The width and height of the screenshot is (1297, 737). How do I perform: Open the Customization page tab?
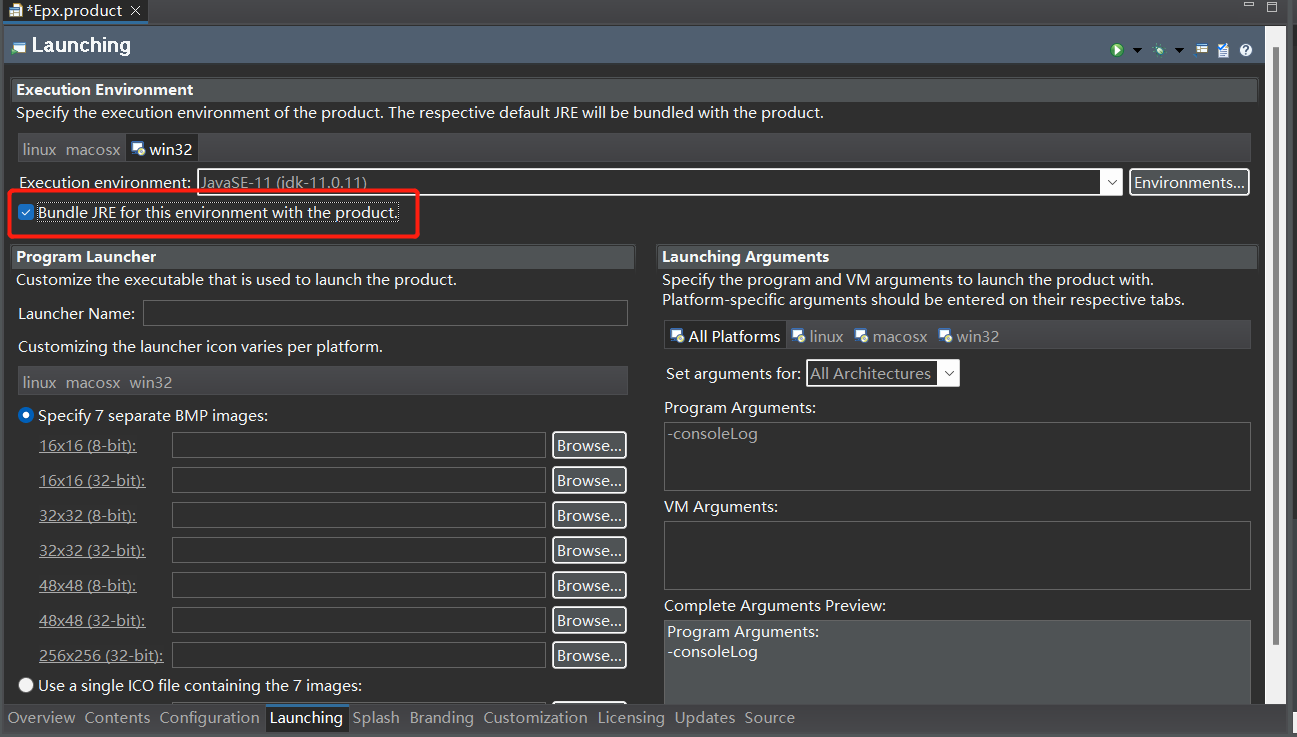point(535,718)
